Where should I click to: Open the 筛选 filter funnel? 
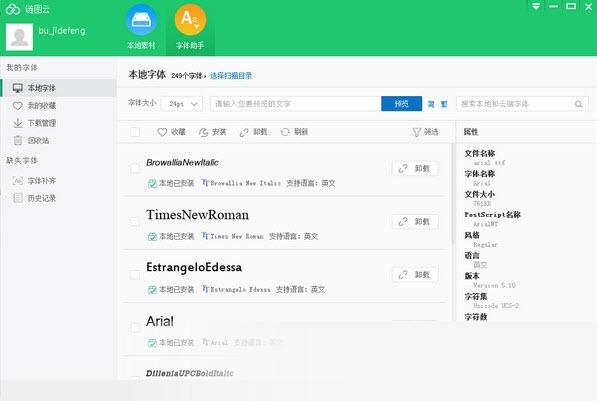(425, 132)
